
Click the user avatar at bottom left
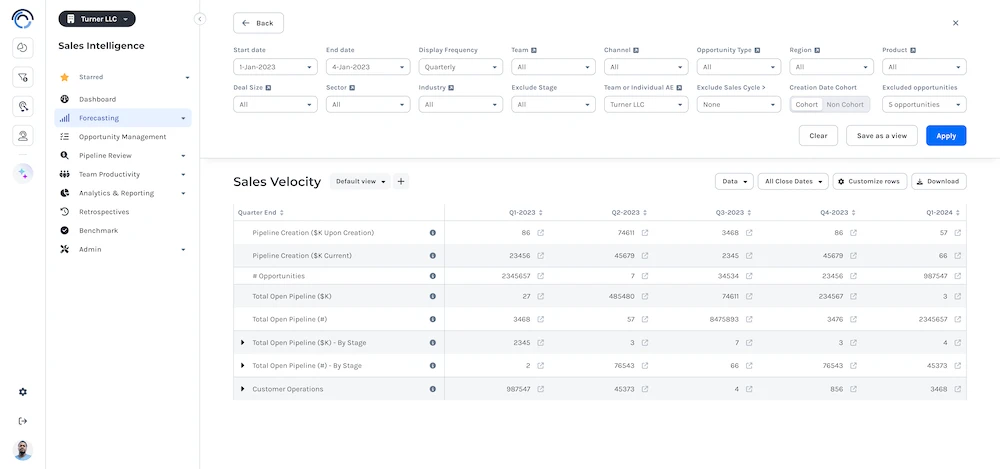tap(23, 450)
